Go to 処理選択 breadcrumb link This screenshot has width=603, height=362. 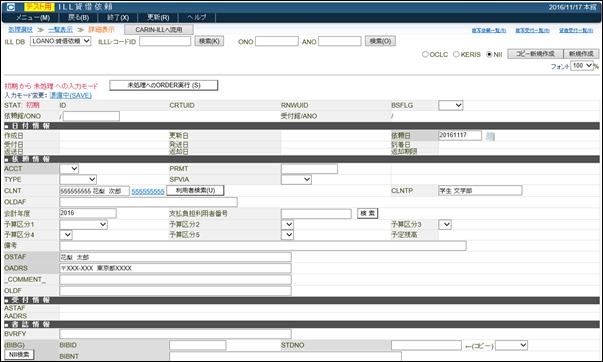[x=20, y=30]
